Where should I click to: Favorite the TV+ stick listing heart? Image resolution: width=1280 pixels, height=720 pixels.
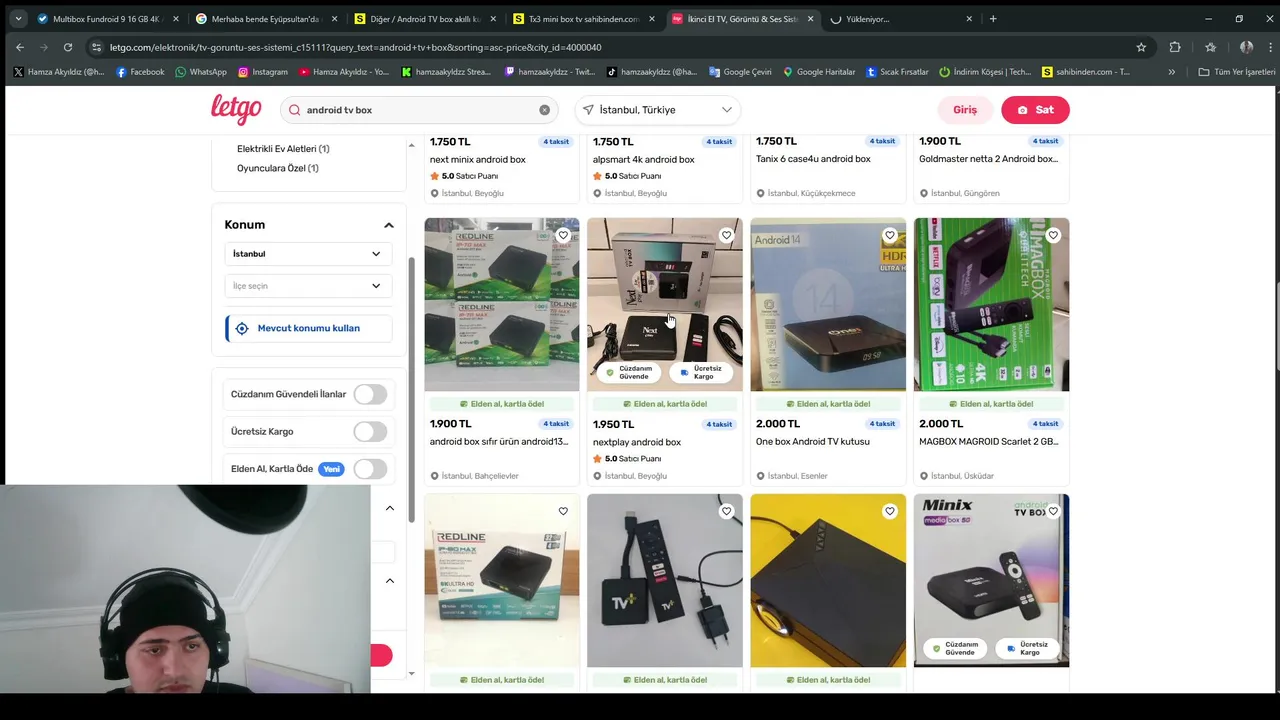[x=726, y=511]
